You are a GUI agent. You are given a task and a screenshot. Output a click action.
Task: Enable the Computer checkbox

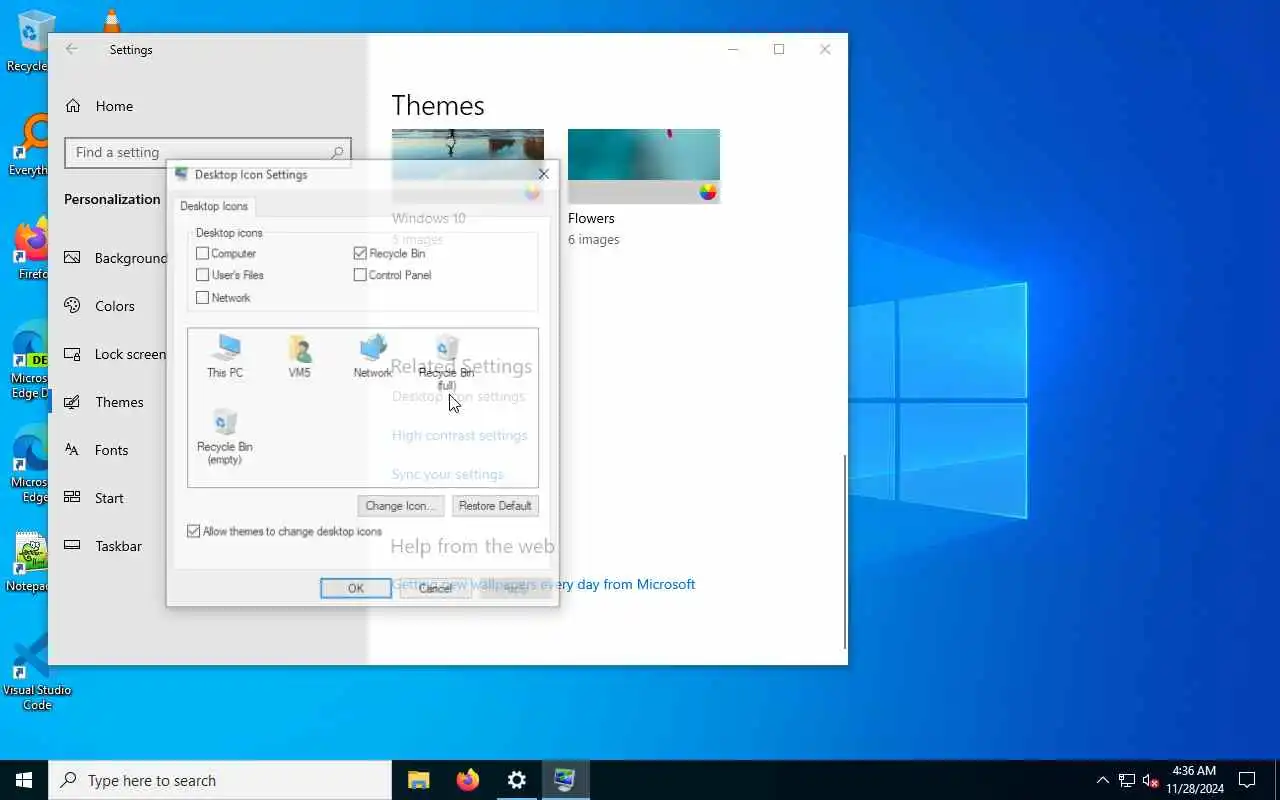click(203, 253)
